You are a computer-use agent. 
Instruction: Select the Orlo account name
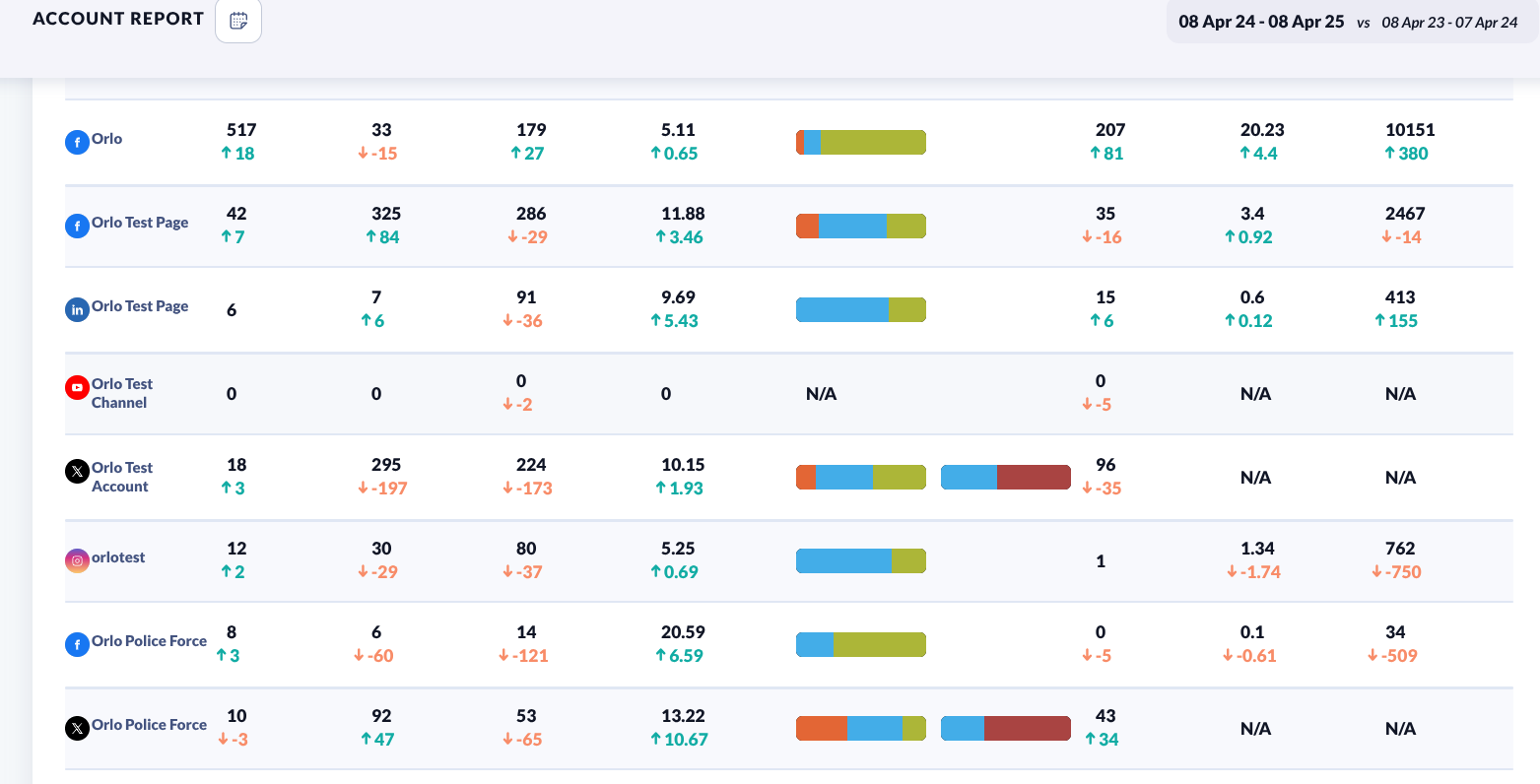107,139
